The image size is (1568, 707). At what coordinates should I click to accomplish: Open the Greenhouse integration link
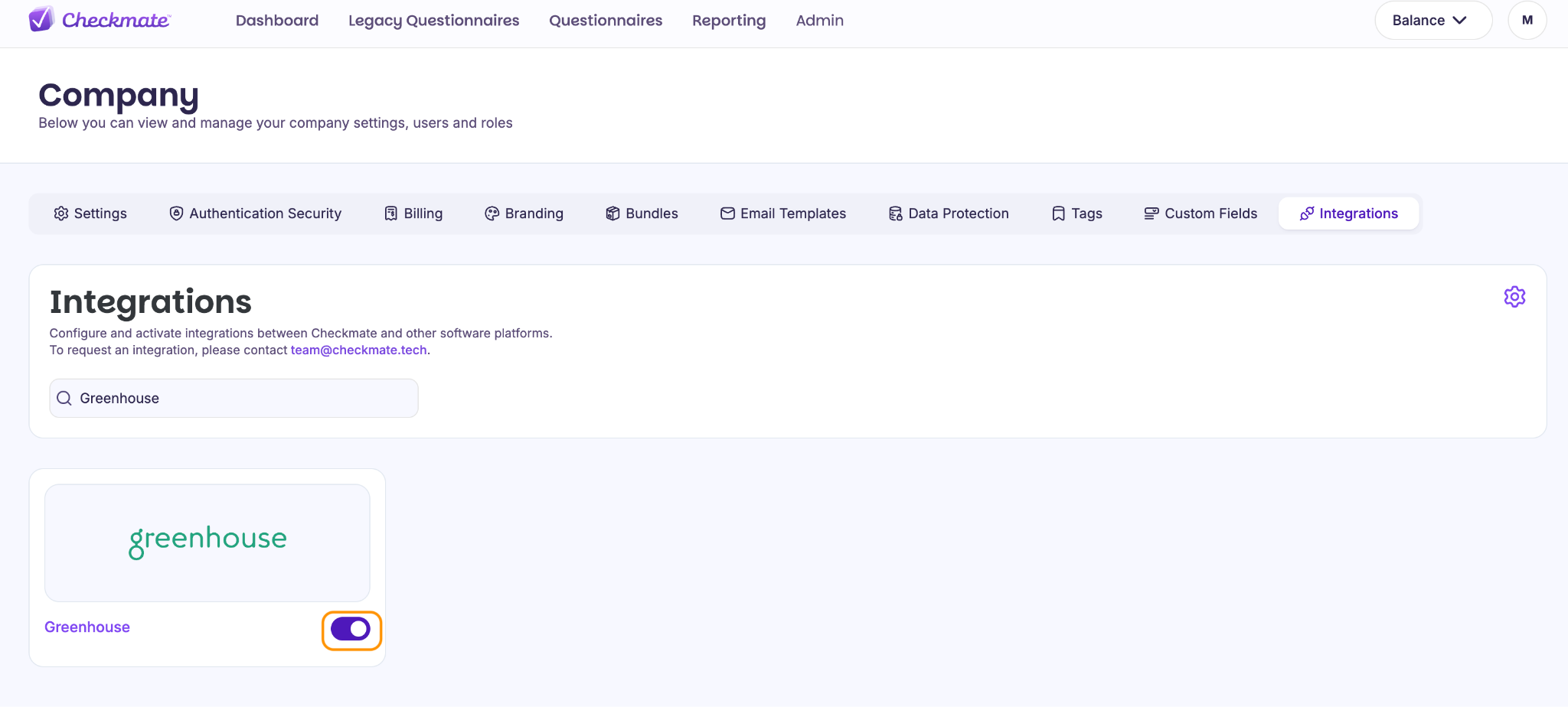click(87, 627)
